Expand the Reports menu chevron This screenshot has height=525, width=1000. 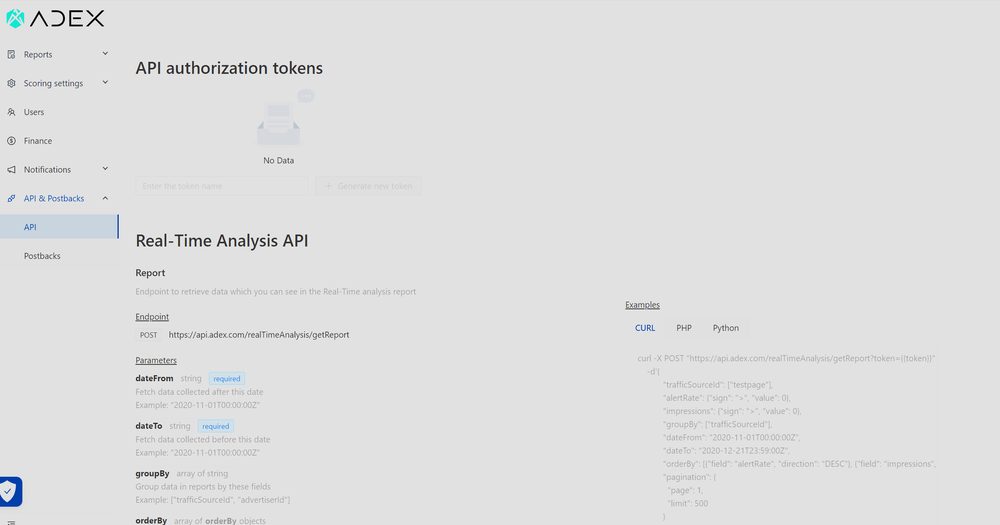click(x=105, y=54)
